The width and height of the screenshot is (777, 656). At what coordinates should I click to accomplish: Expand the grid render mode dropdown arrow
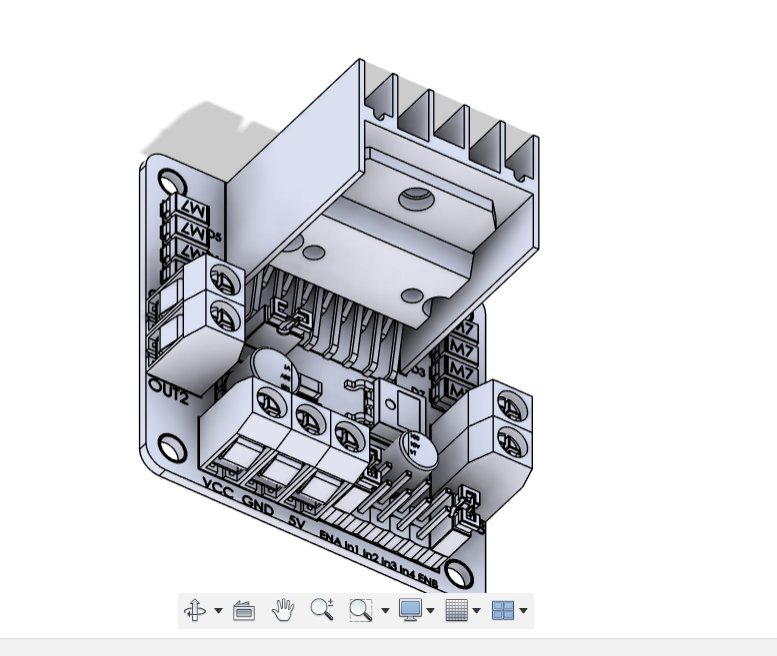click(x=476, y=610)
